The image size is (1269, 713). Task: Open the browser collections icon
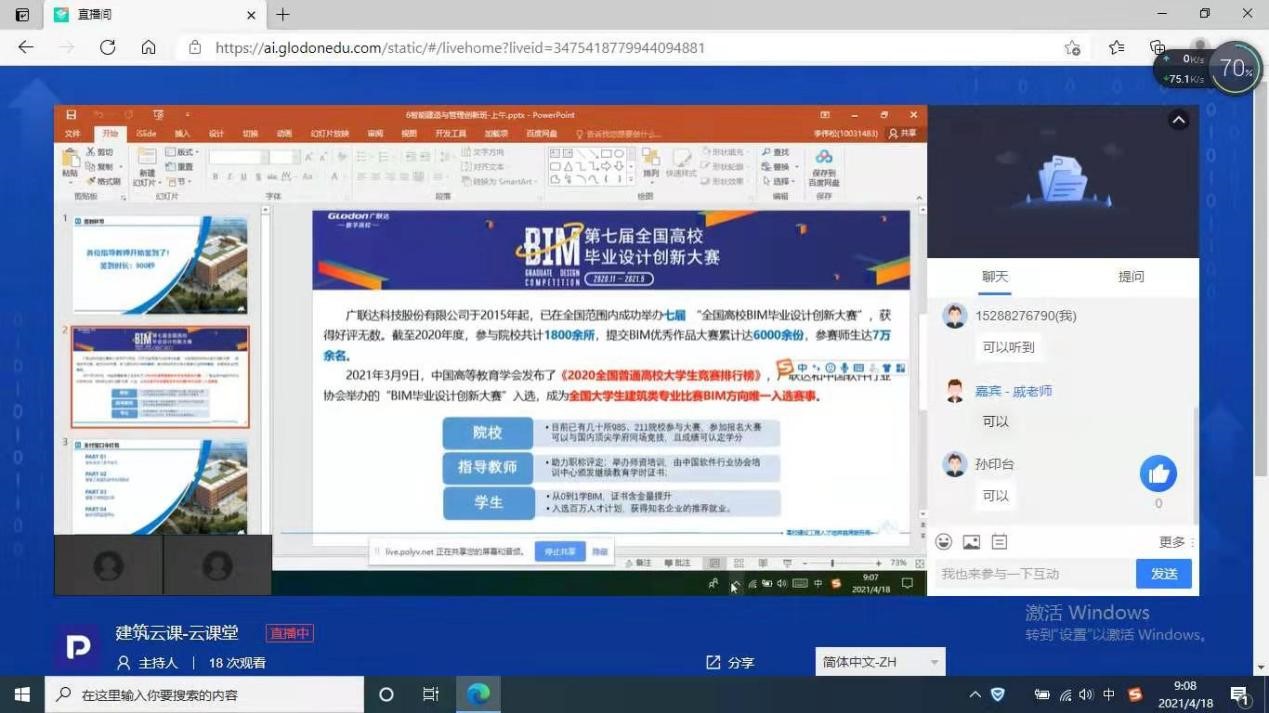[1157, 47]
